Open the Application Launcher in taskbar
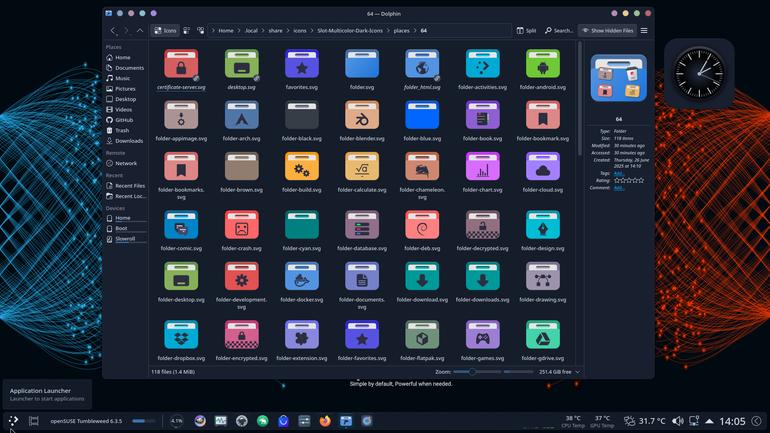 point(13,421)
